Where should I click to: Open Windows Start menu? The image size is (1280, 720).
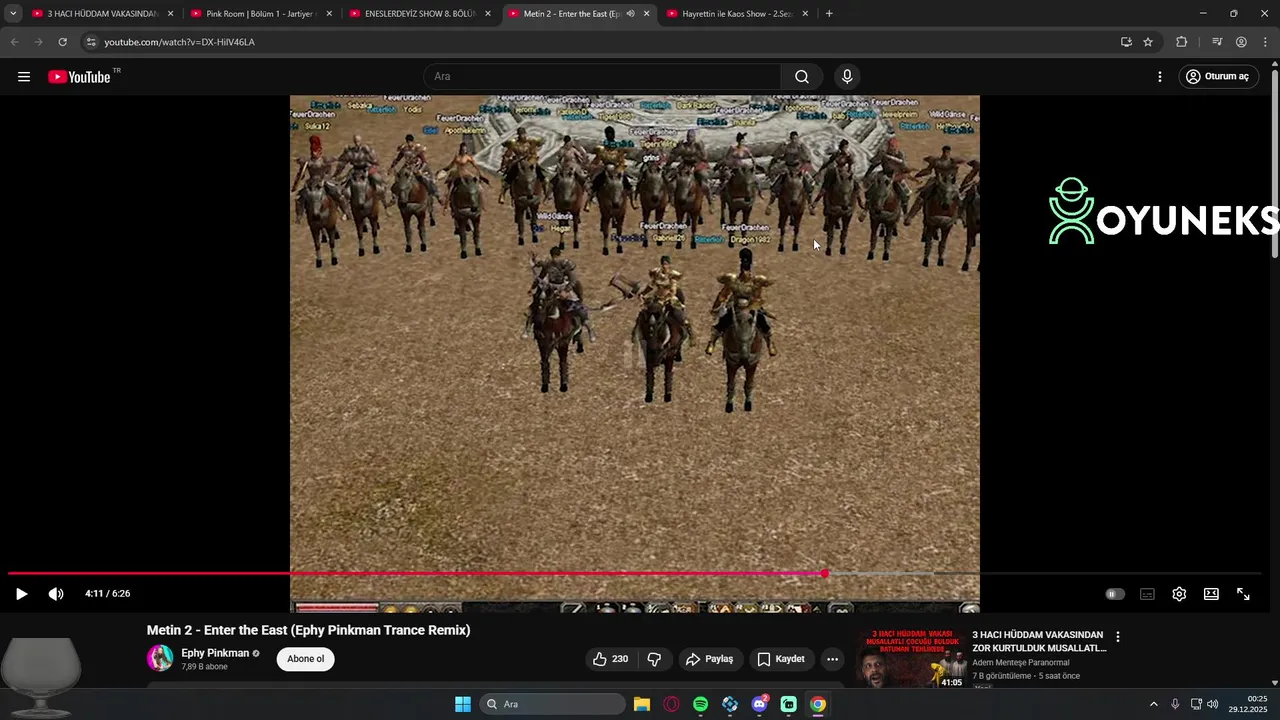click(463, 704)
